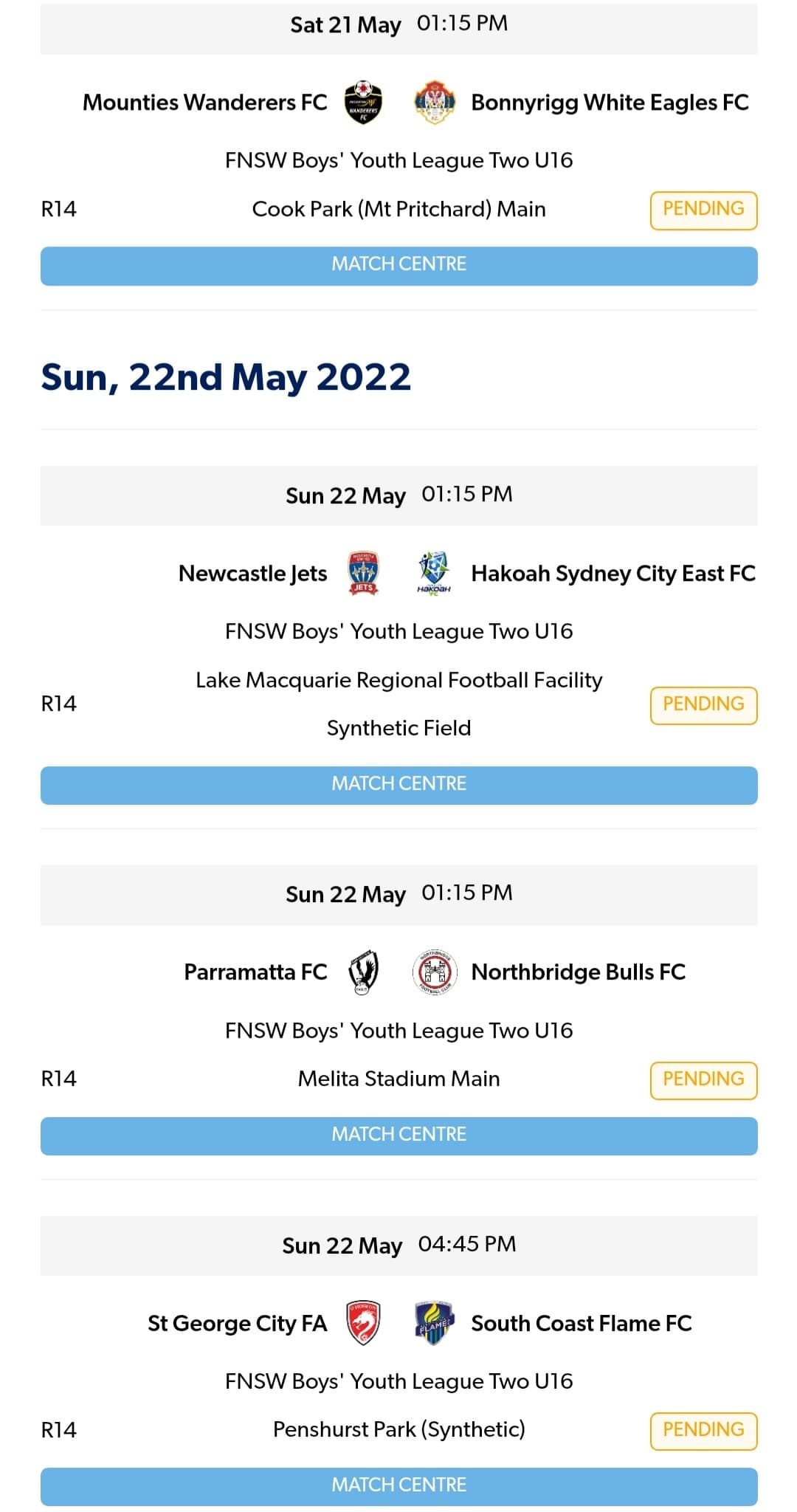Select the Newcastle Jets team name
797x1512 pixels.
[x=252, y=574]
